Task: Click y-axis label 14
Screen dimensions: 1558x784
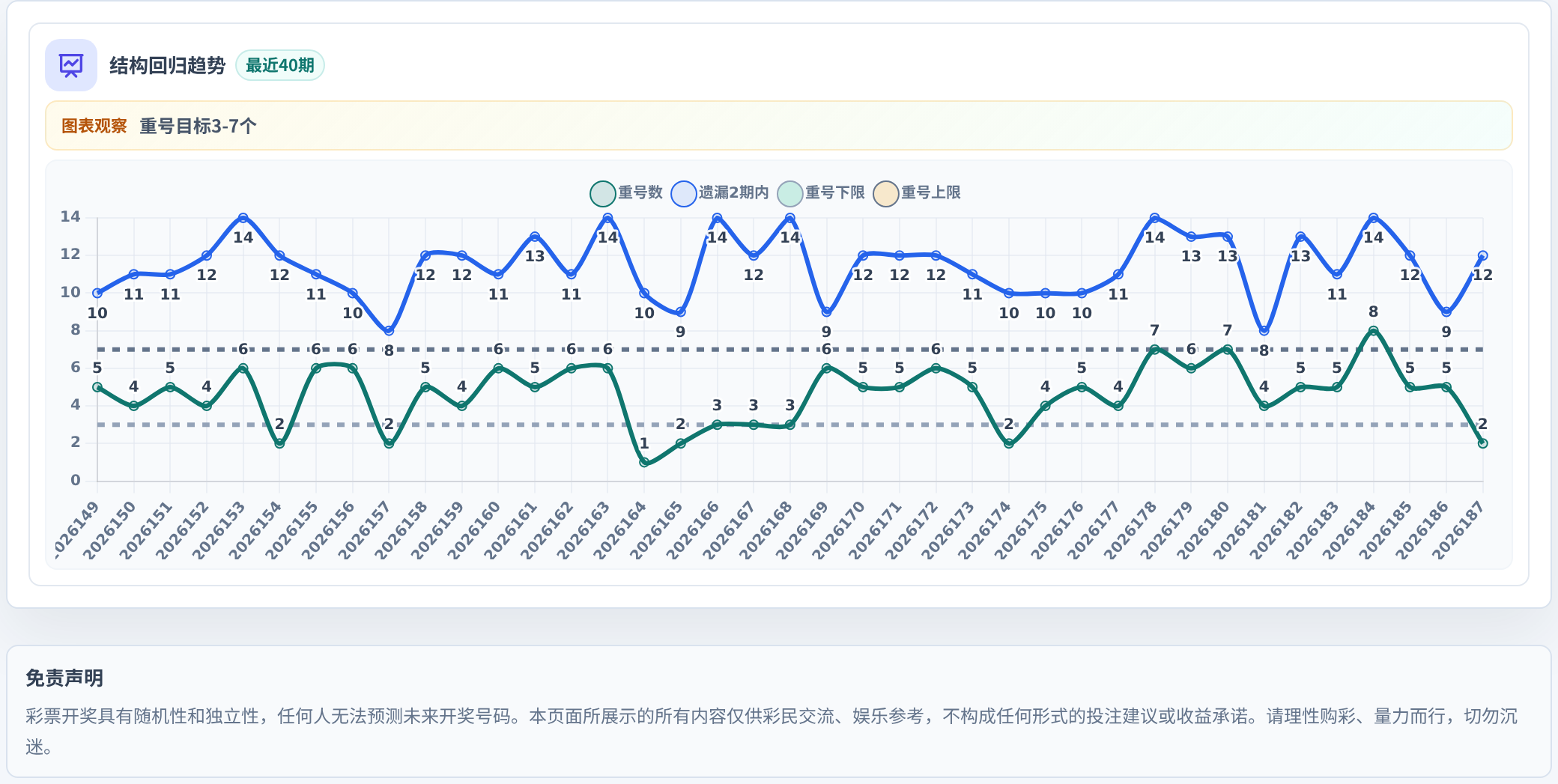Action: (x=70, y=217)
